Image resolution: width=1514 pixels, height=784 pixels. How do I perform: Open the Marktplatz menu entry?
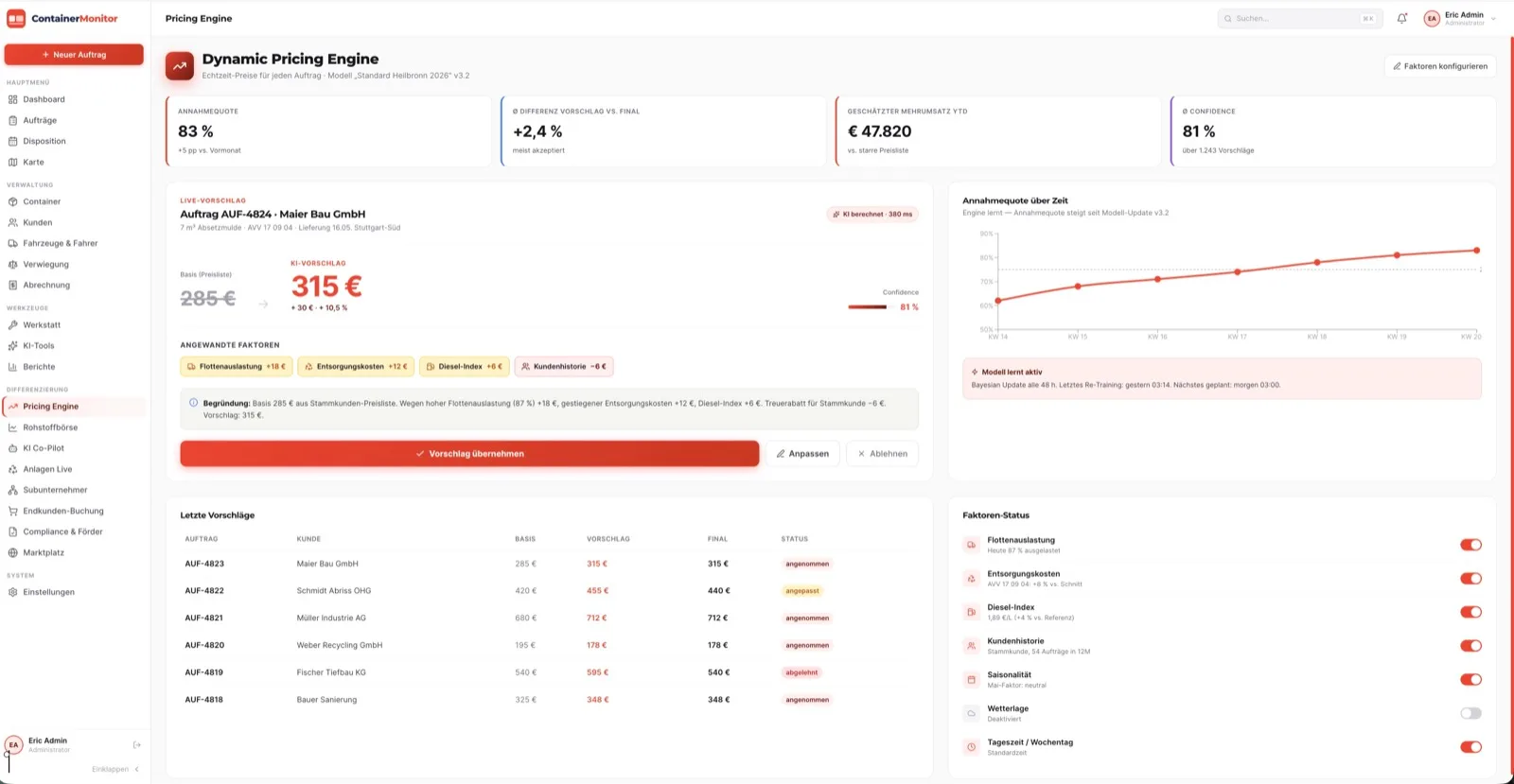[75, 552]
